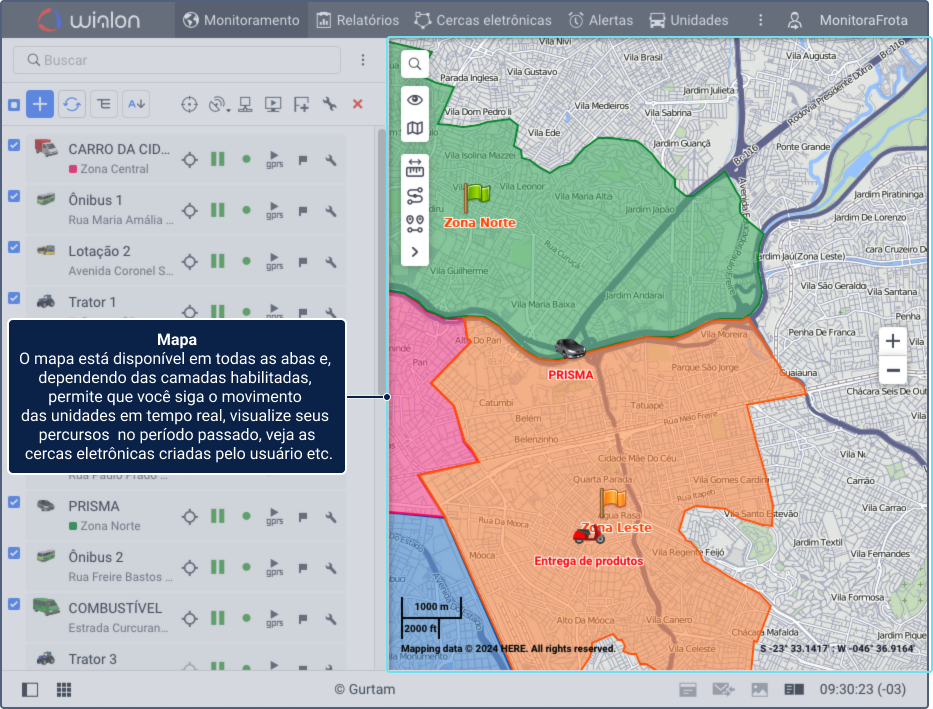The height and width of the screenshot is (709, 933).
Task: Open the Cercas eletrônicas tab
Action: (483, 20)
